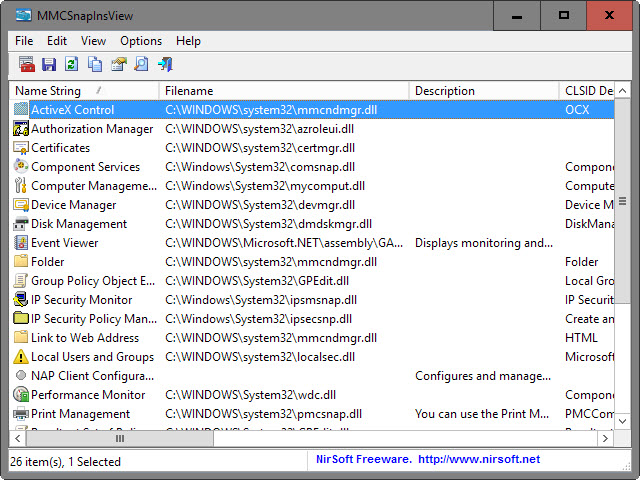Click the Refresh toolbar icon
This screenshot has width=640, height=480.
click(72, 64)
